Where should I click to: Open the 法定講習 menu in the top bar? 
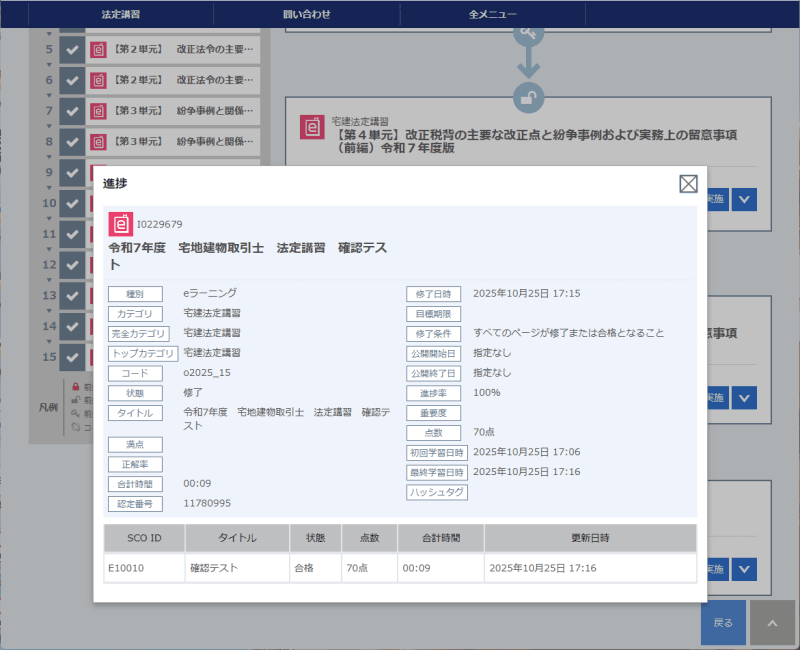click(x=121, y=14)
